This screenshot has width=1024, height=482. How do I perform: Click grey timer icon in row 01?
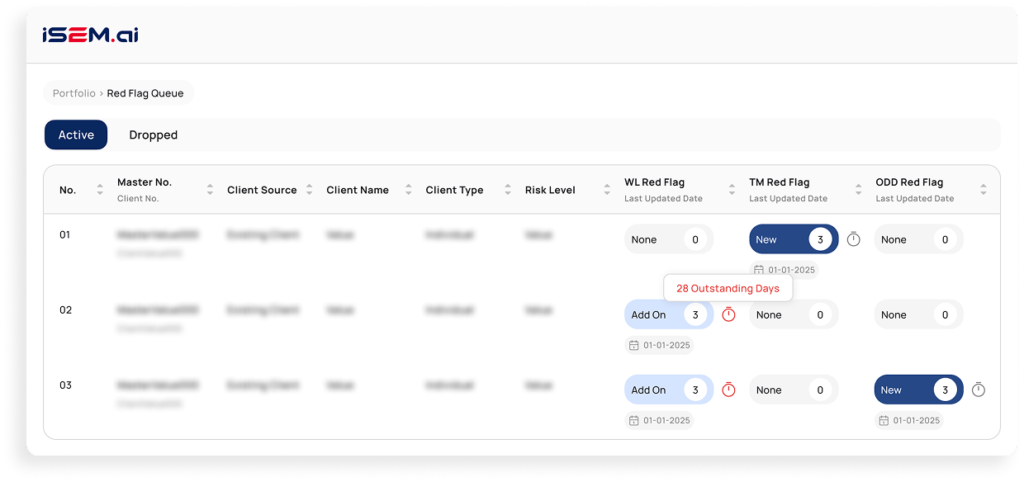point(853,240)
